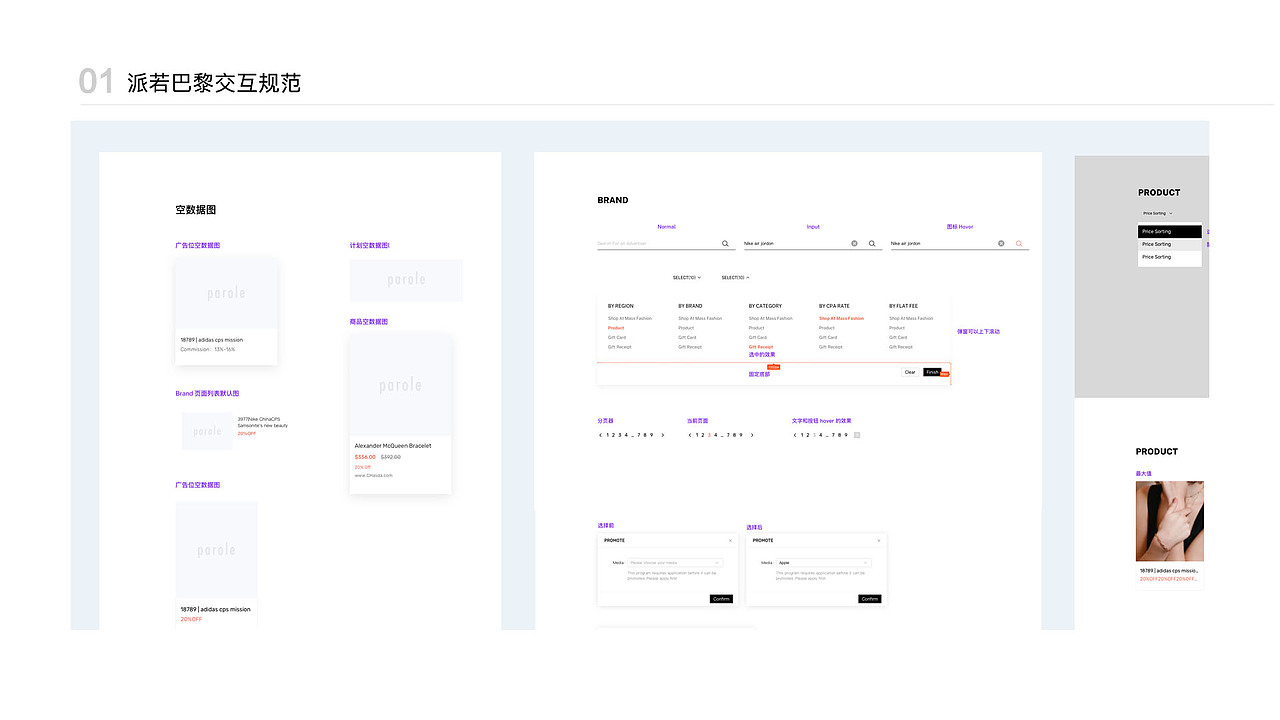
Task: Select highlighted 'Product' under BY REGION
Action: [616, 328]
